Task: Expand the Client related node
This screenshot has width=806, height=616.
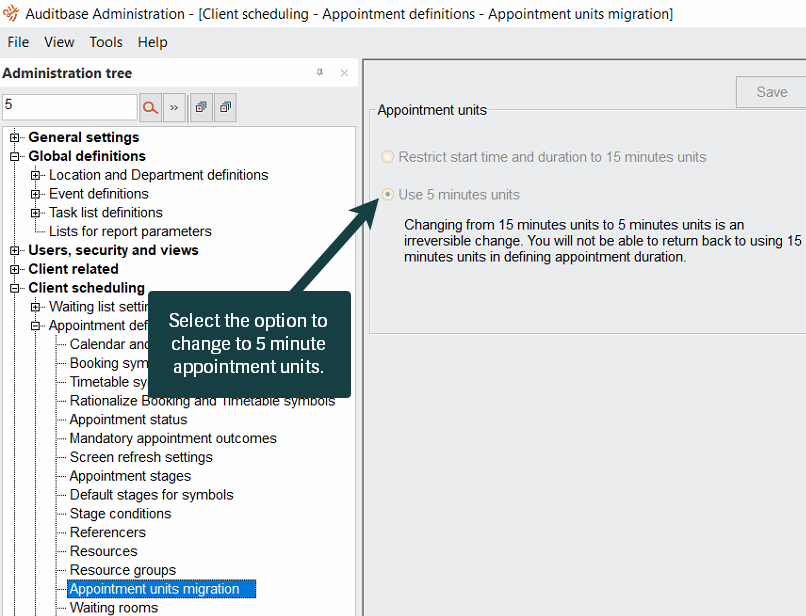Action: point(15,269)
